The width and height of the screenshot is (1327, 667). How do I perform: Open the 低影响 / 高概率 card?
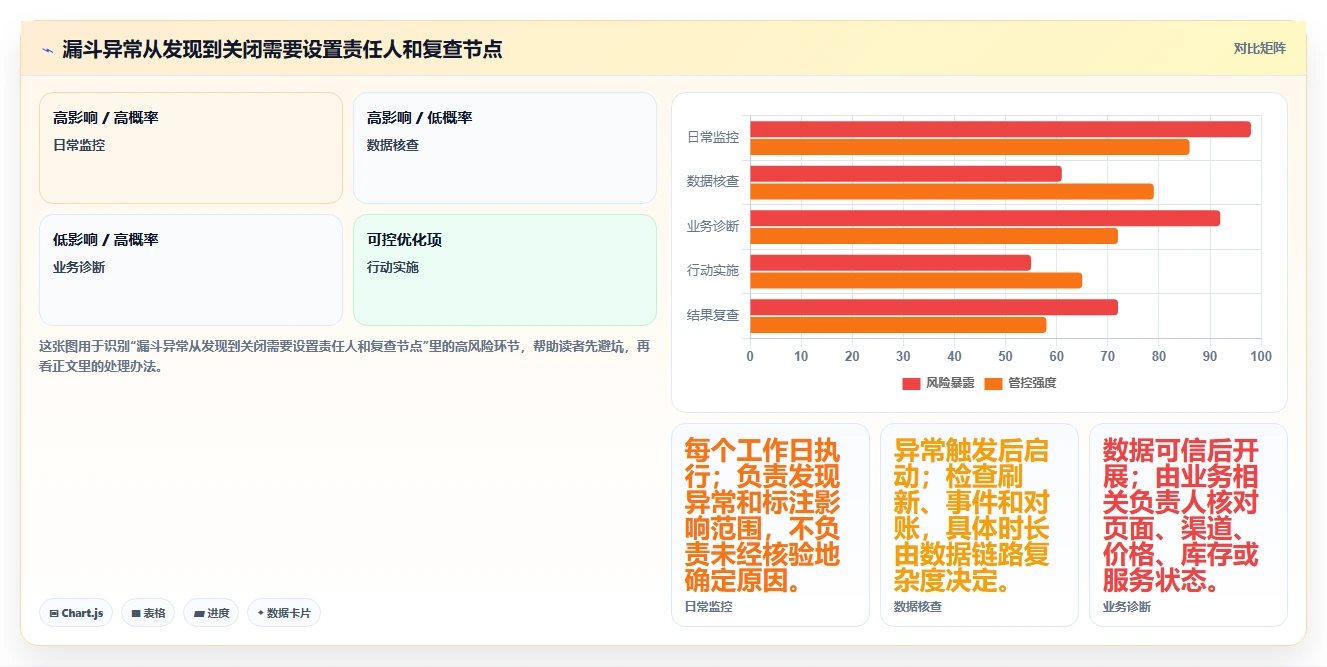click(x=191, y=270)
